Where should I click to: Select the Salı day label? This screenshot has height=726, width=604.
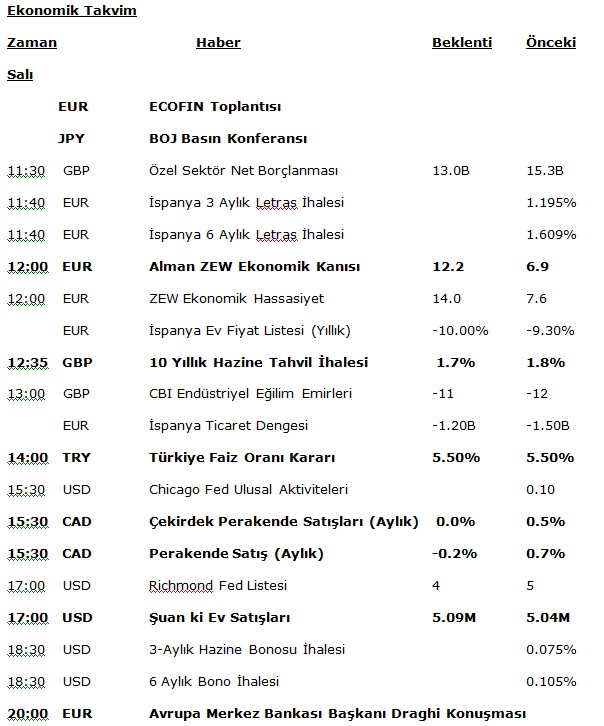20,75
